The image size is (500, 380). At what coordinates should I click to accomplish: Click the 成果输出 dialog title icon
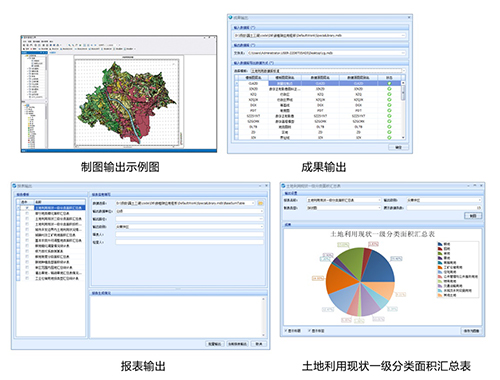[230, 17]
